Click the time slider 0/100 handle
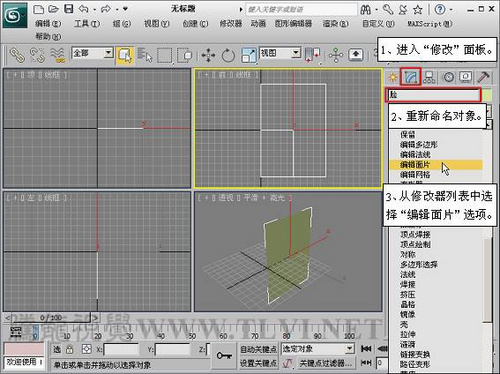500x374 pixels. click(x=51, y=318)
